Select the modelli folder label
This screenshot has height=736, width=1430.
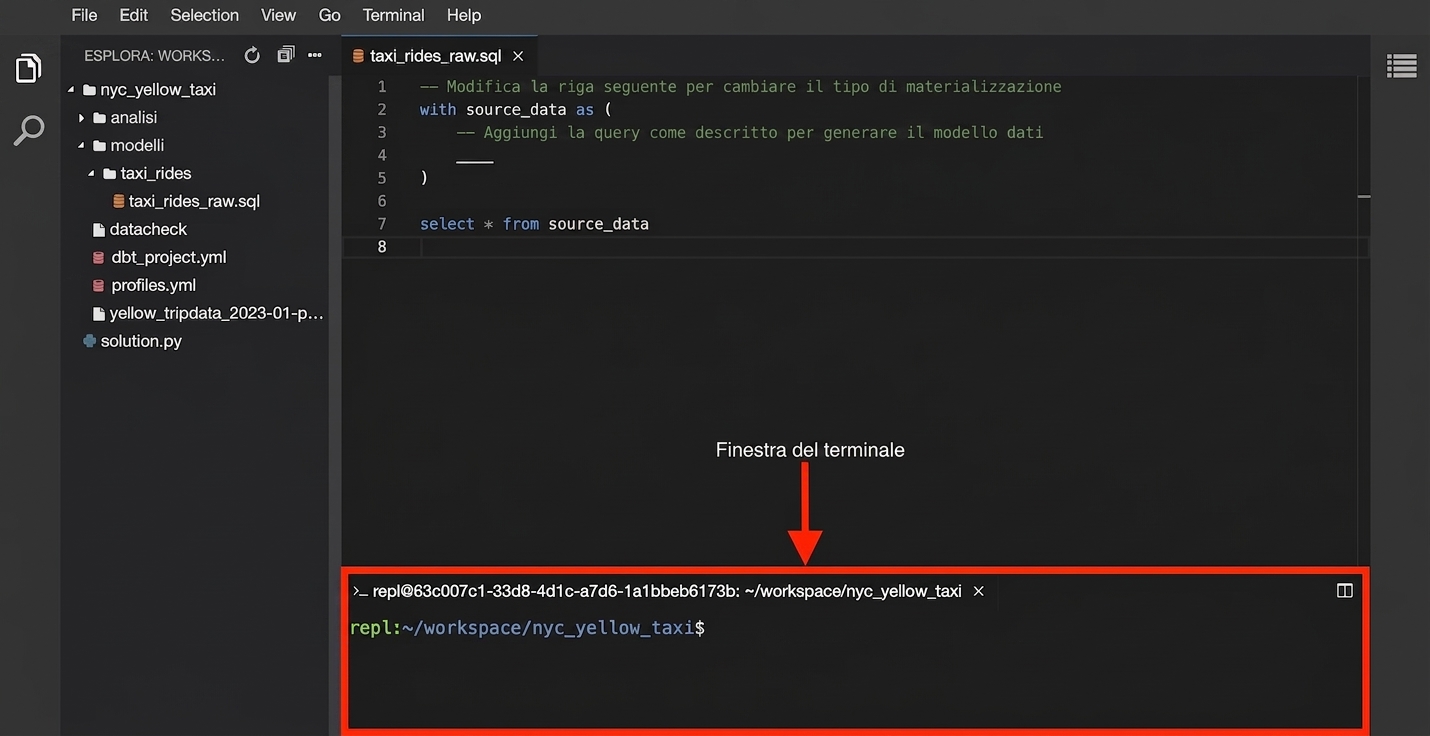pos(137,145)
